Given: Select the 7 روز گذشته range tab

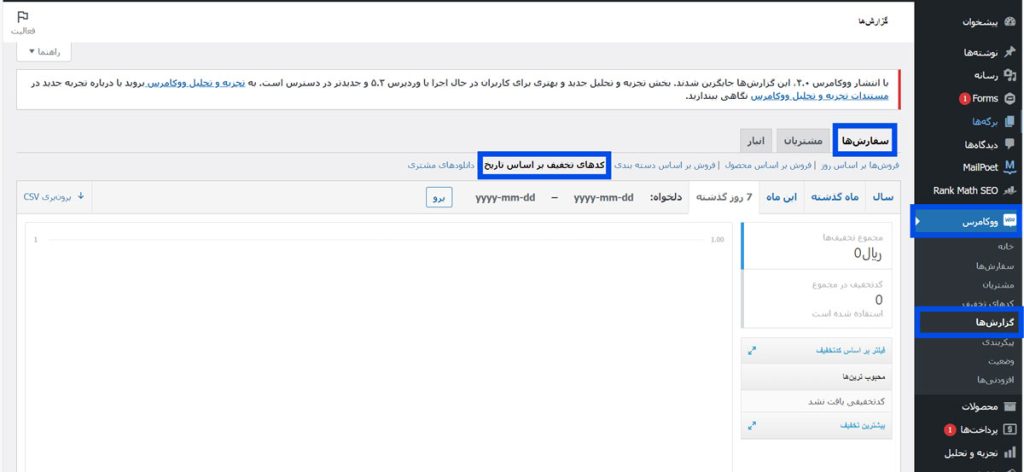Looking at the screenshot, I should click(x=724, y=197).
